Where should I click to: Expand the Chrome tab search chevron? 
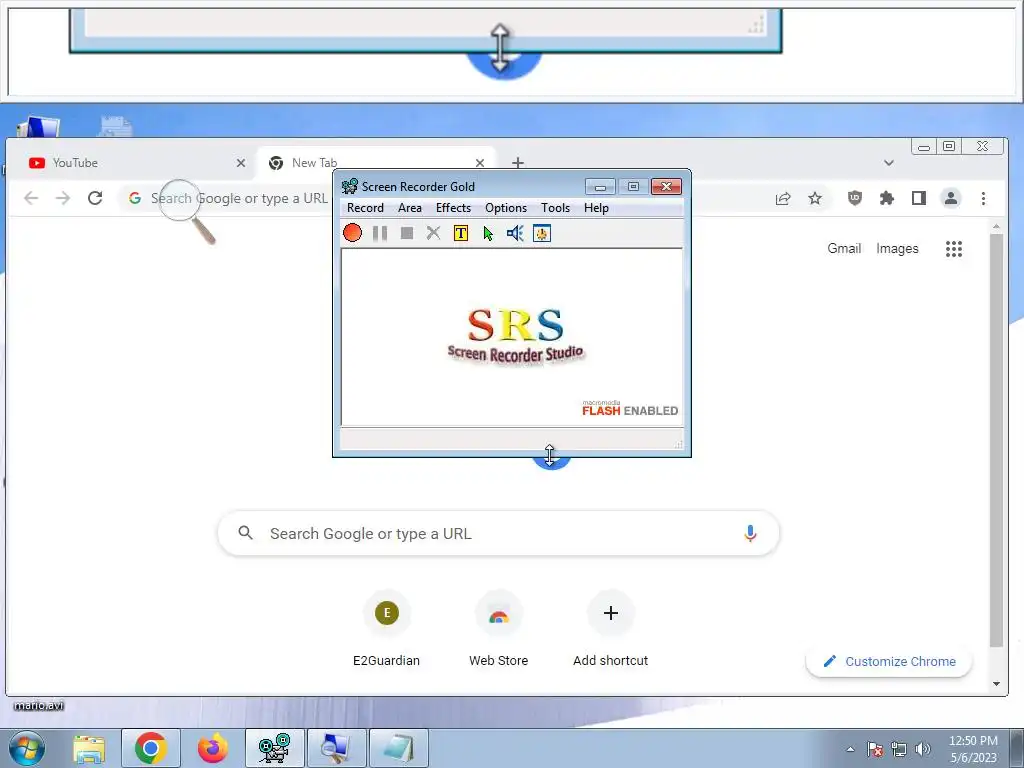[889, 163]
